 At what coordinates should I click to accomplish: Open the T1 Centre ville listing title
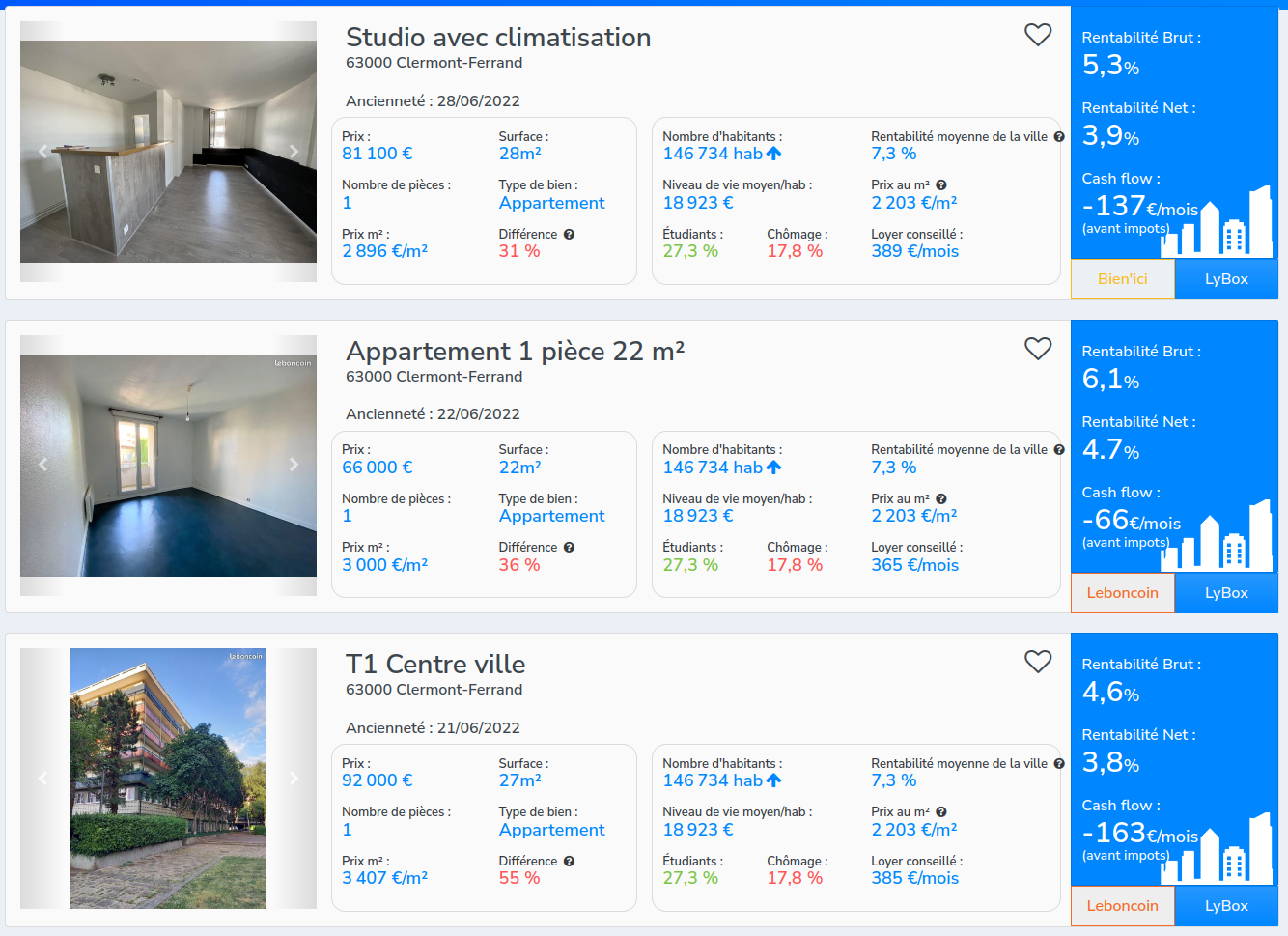(435, 665)
